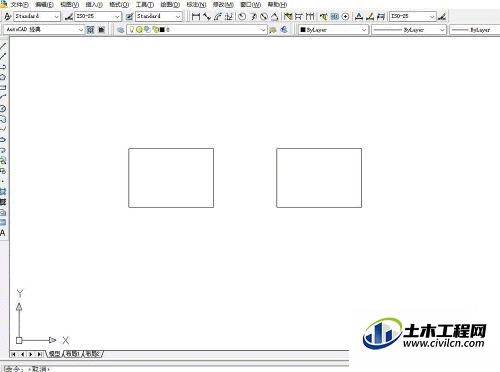Open the 文件(F) File menu
This screenshot has height=372, width=500.
(x=20, y=4)
